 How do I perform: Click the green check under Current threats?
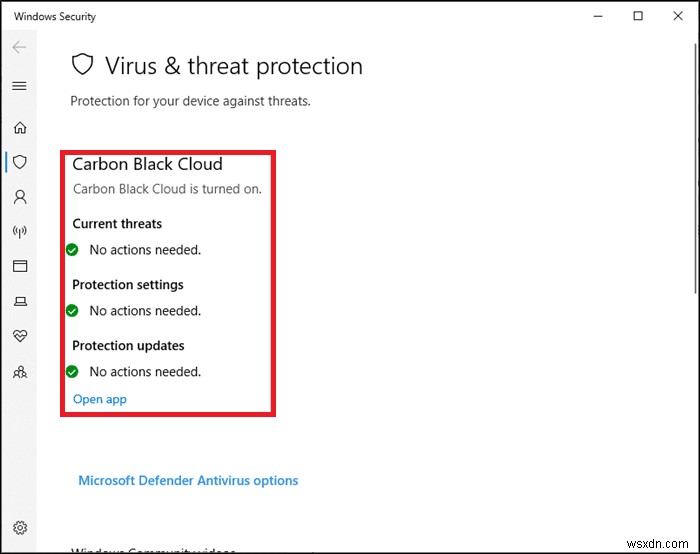click(72, 250)
